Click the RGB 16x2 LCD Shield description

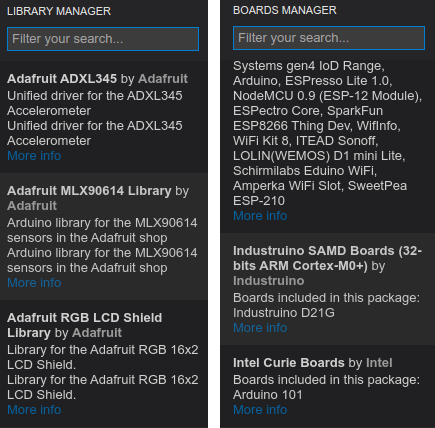click(103, 357)
